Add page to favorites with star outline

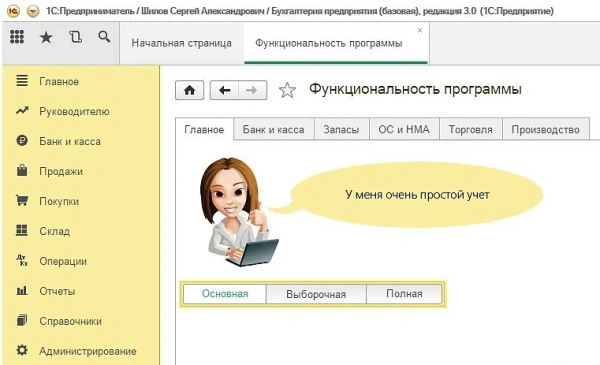(x=287, y=90)
